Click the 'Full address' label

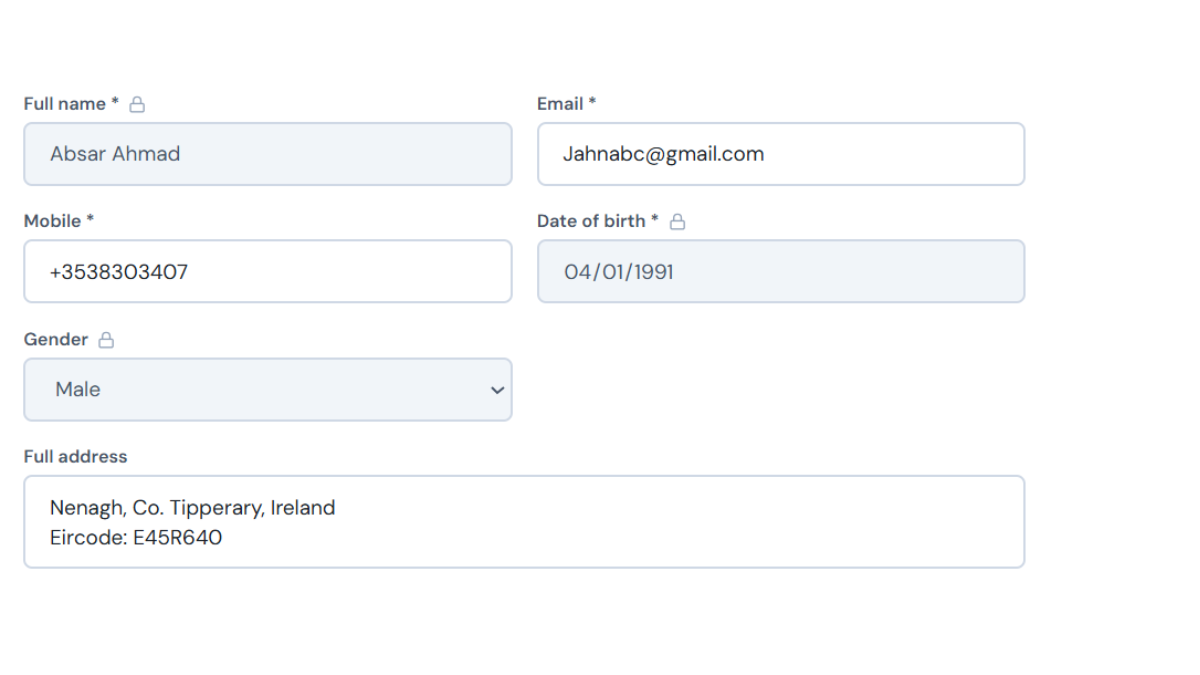pyautogui.click(x=76, y=457)
